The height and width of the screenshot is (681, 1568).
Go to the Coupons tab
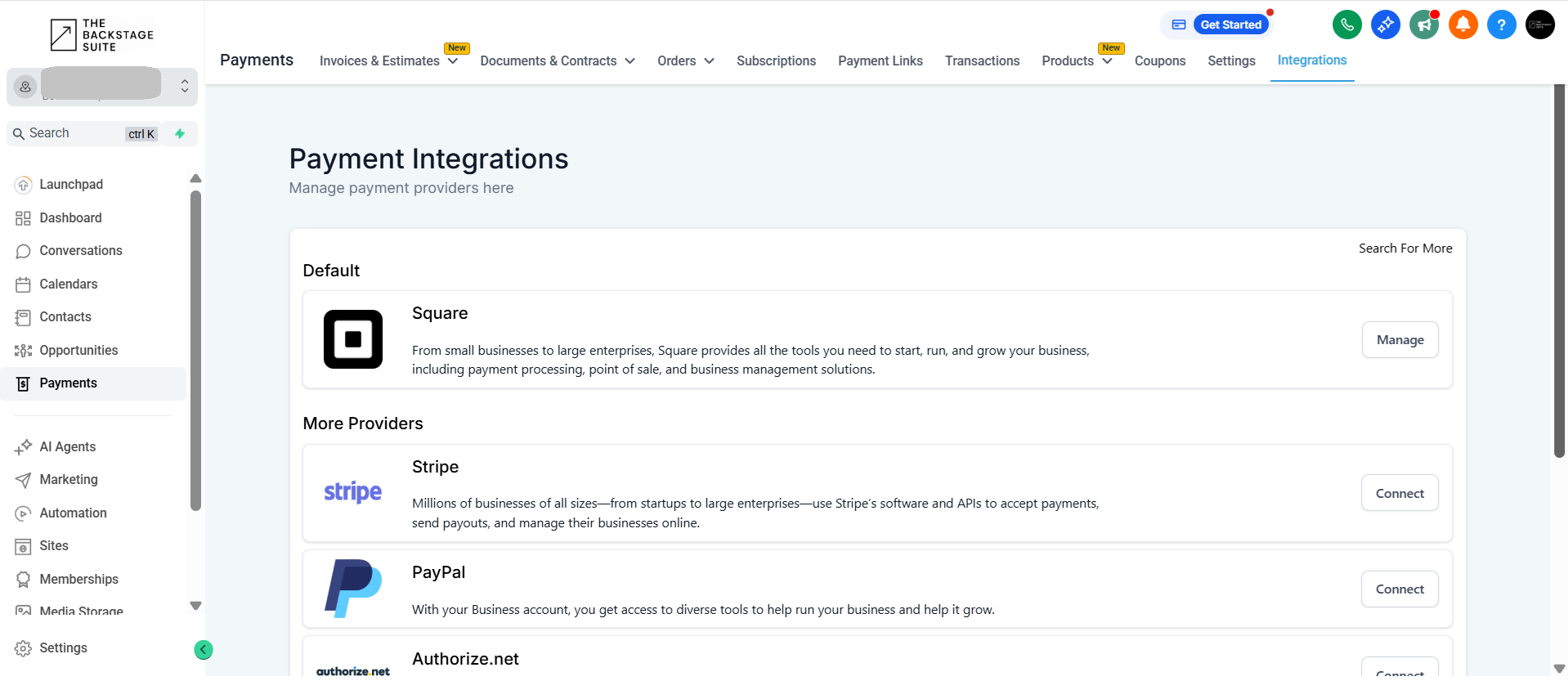point(1159,61)
